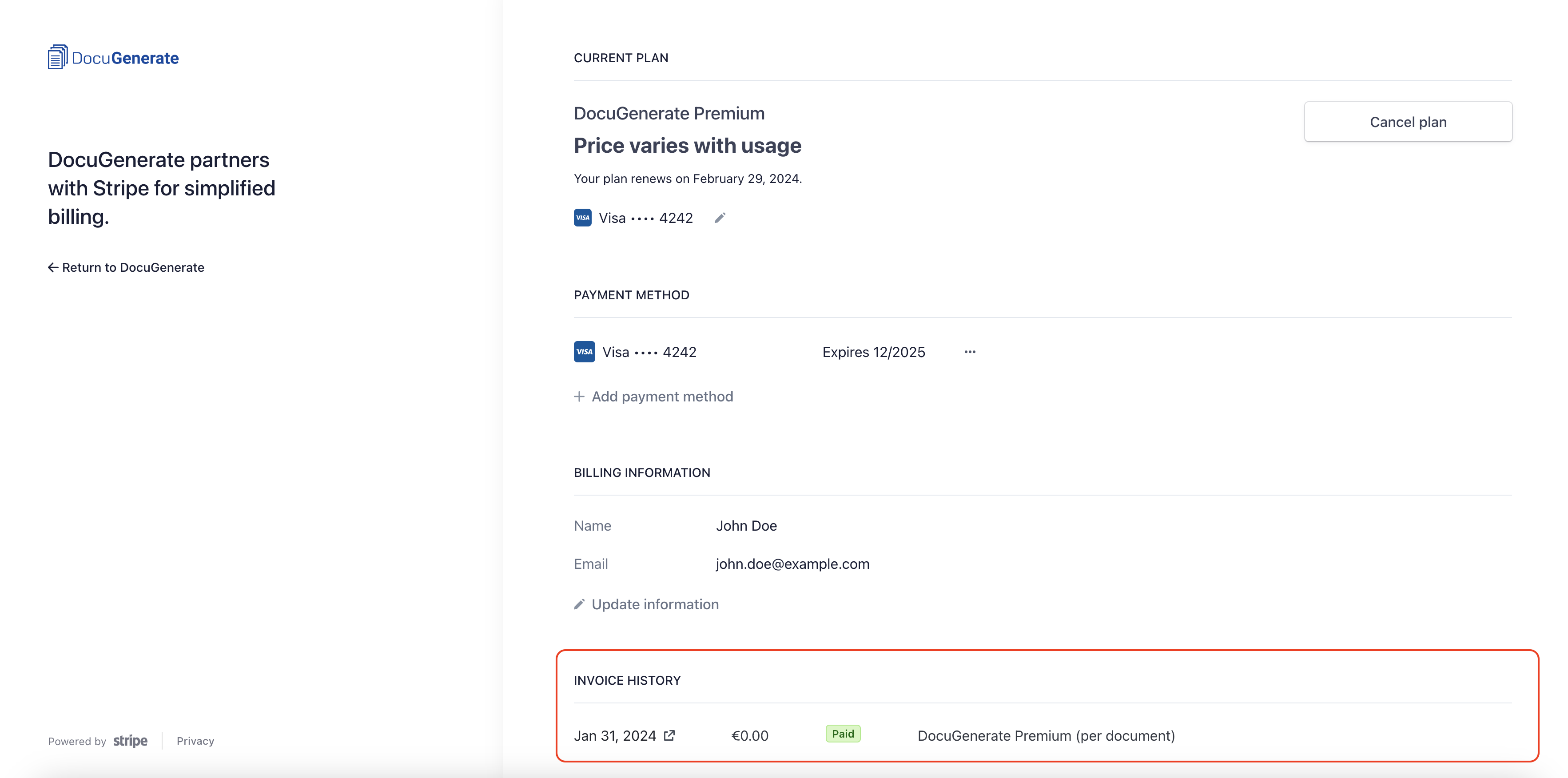Viewport: 1568px width, 778px height.
Task: Click the back arrow beside Return to DocuGenerate
Action: click(52, 267)
